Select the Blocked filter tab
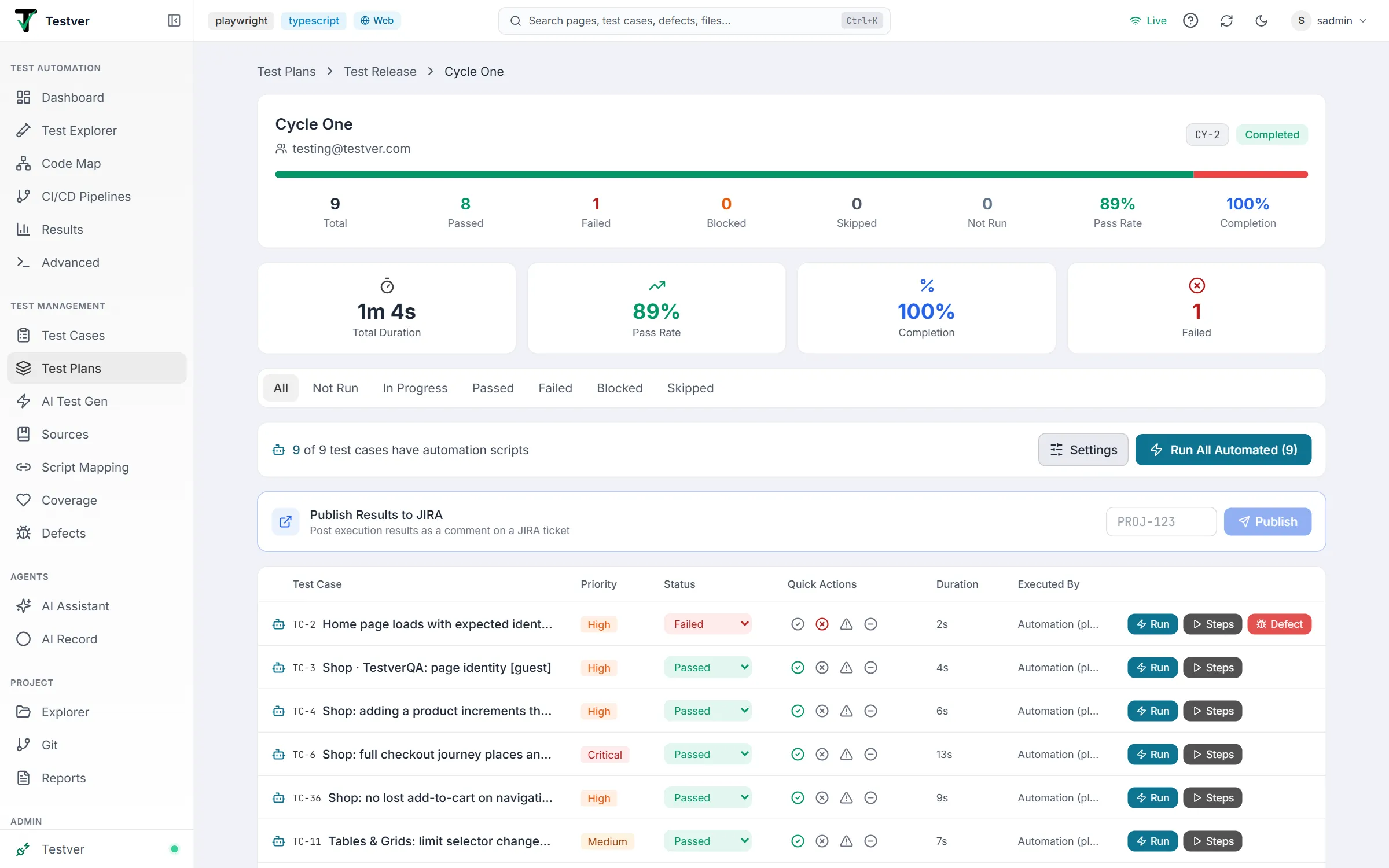Screen dimensions: 1389x868 619,388
